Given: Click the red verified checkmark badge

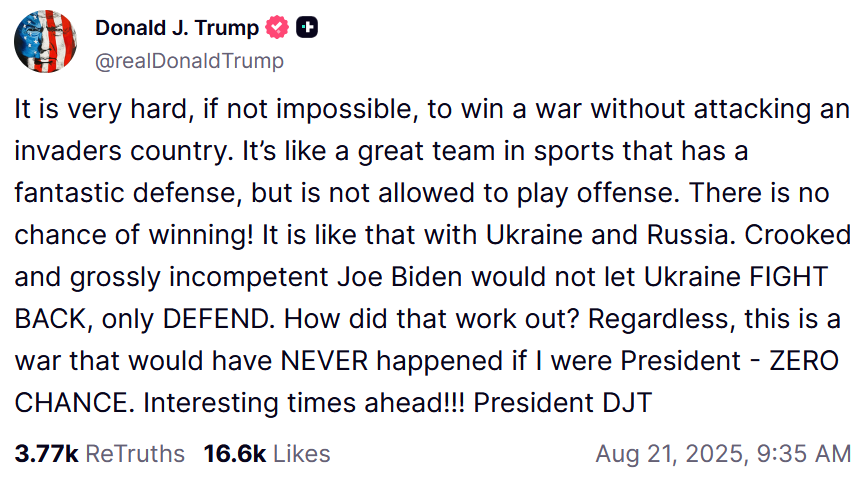Looking at the screenshot, I should [x=277, y=27].
